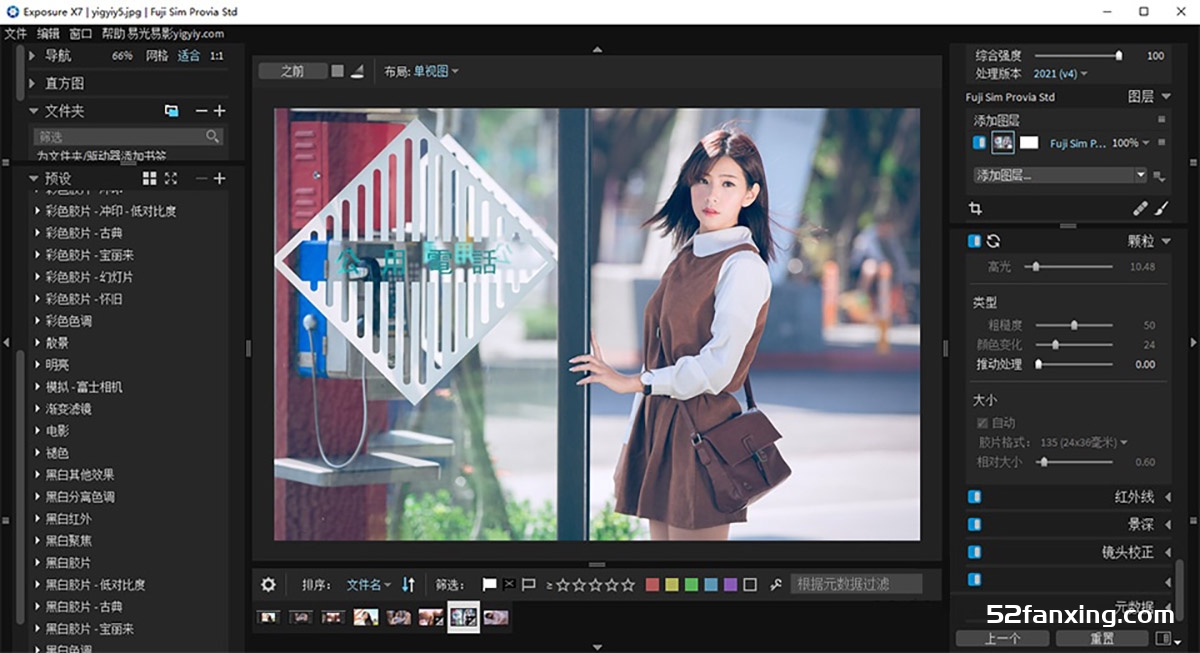The height and width of the screenshot is (653, 1200).
Task: Open the sort by 文件名 dropdown
Action: click(369, 585)
